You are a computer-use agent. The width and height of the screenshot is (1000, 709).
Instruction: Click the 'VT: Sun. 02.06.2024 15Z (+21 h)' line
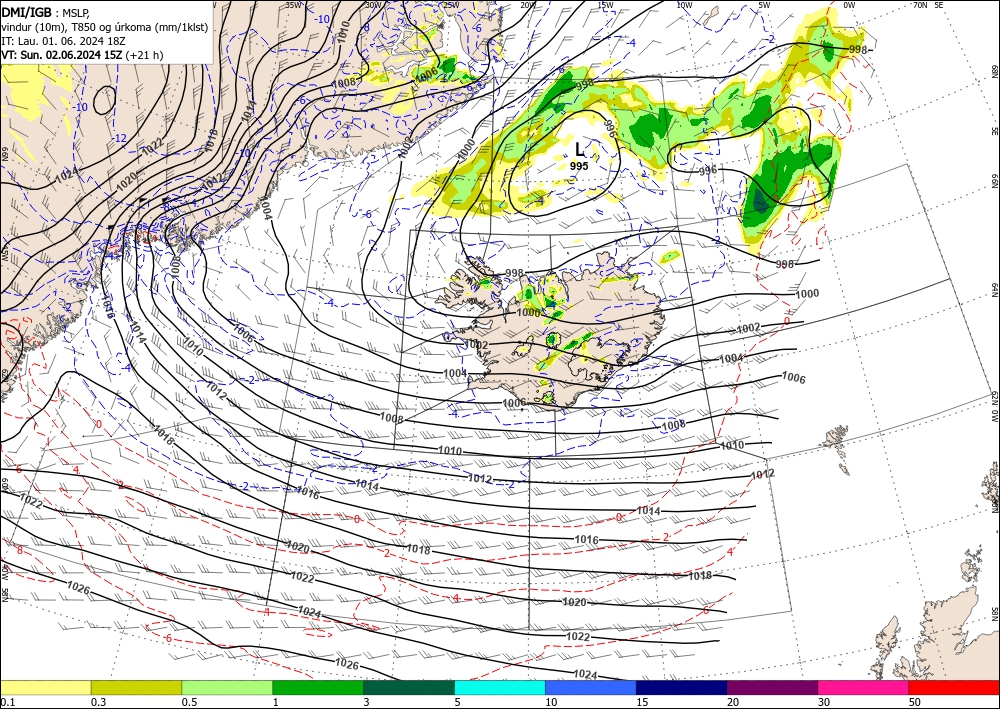(82, 55)
